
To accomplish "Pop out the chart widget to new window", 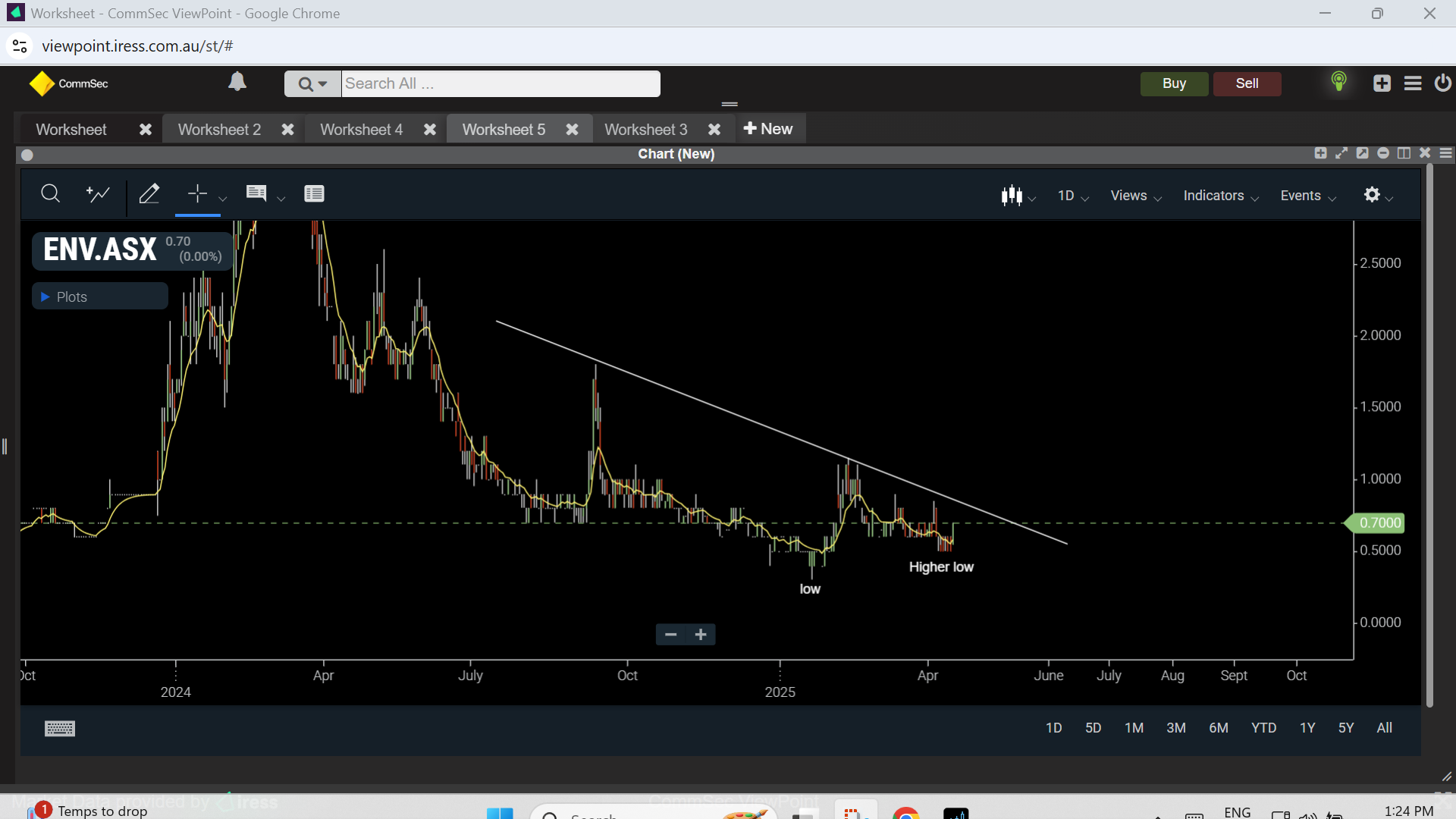I will click(1362, 153).
